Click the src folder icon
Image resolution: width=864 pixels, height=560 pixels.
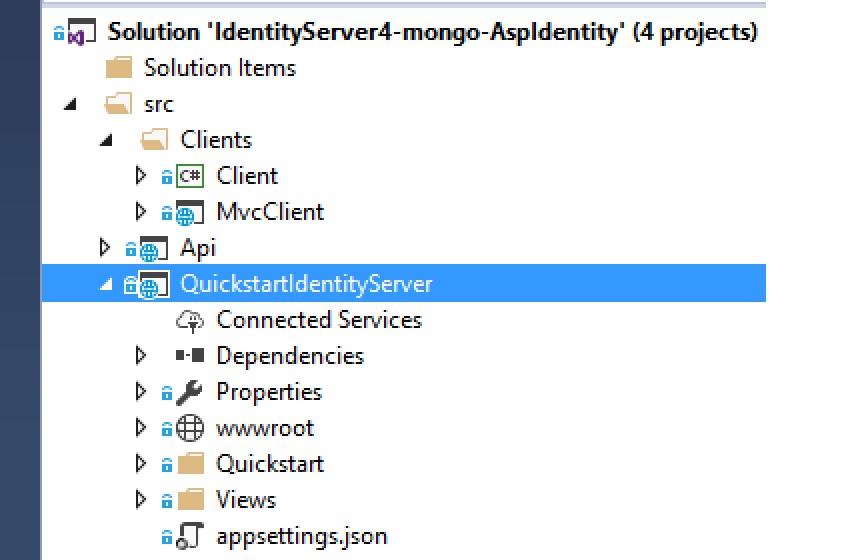point(118,104)
